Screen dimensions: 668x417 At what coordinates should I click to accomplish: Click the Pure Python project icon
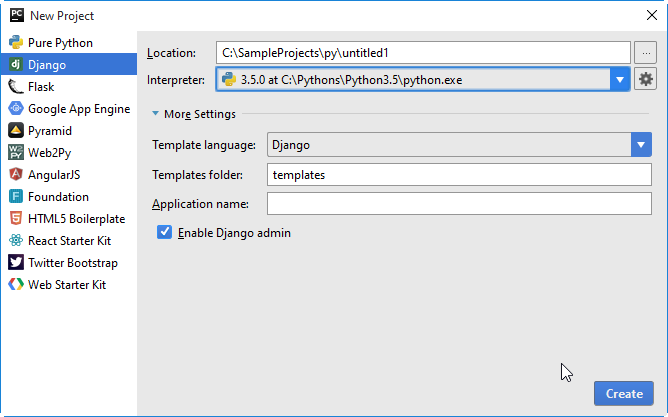pyautogui.click(x=16, y=43)
